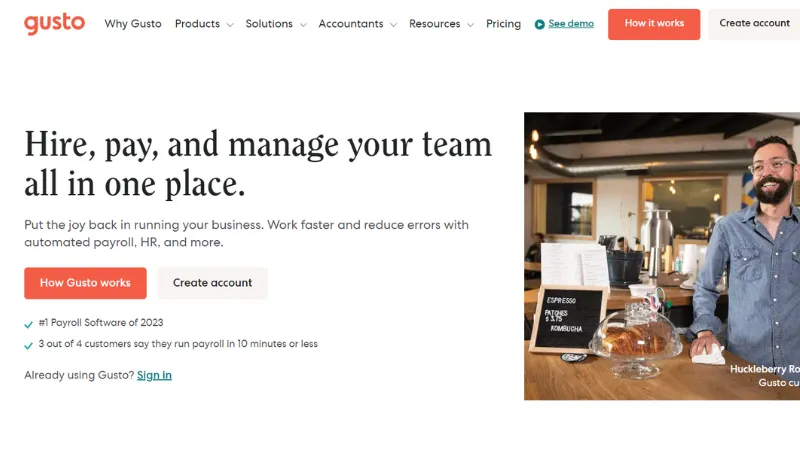
Task: Click the Hire, pay, and manage headline
Action: pos(258,164)
